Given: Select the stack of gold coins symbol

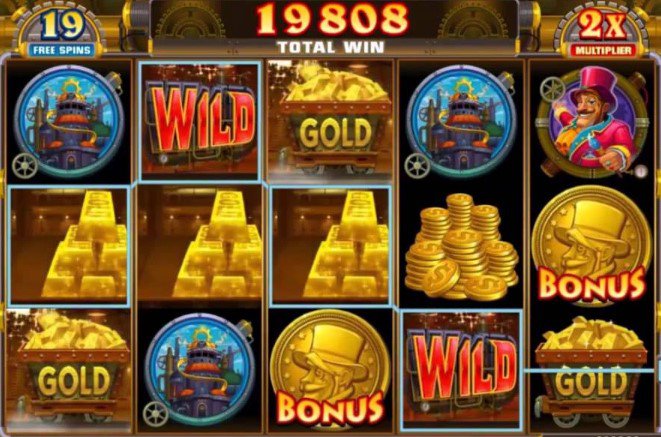Looking at the screenshot, I should tap(461, 247).
